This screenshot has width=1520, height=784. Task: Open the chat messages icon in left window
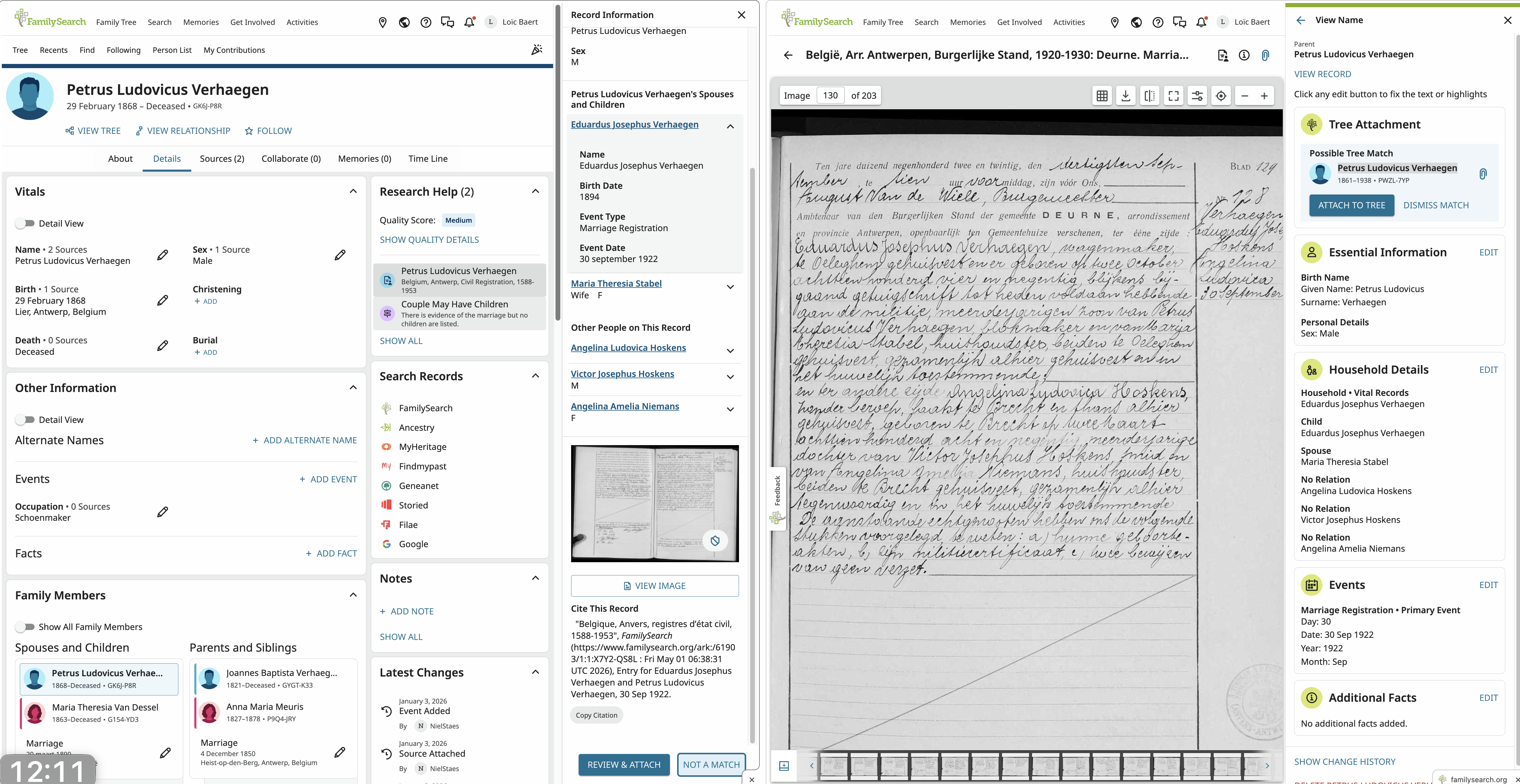tap(447, 23)
